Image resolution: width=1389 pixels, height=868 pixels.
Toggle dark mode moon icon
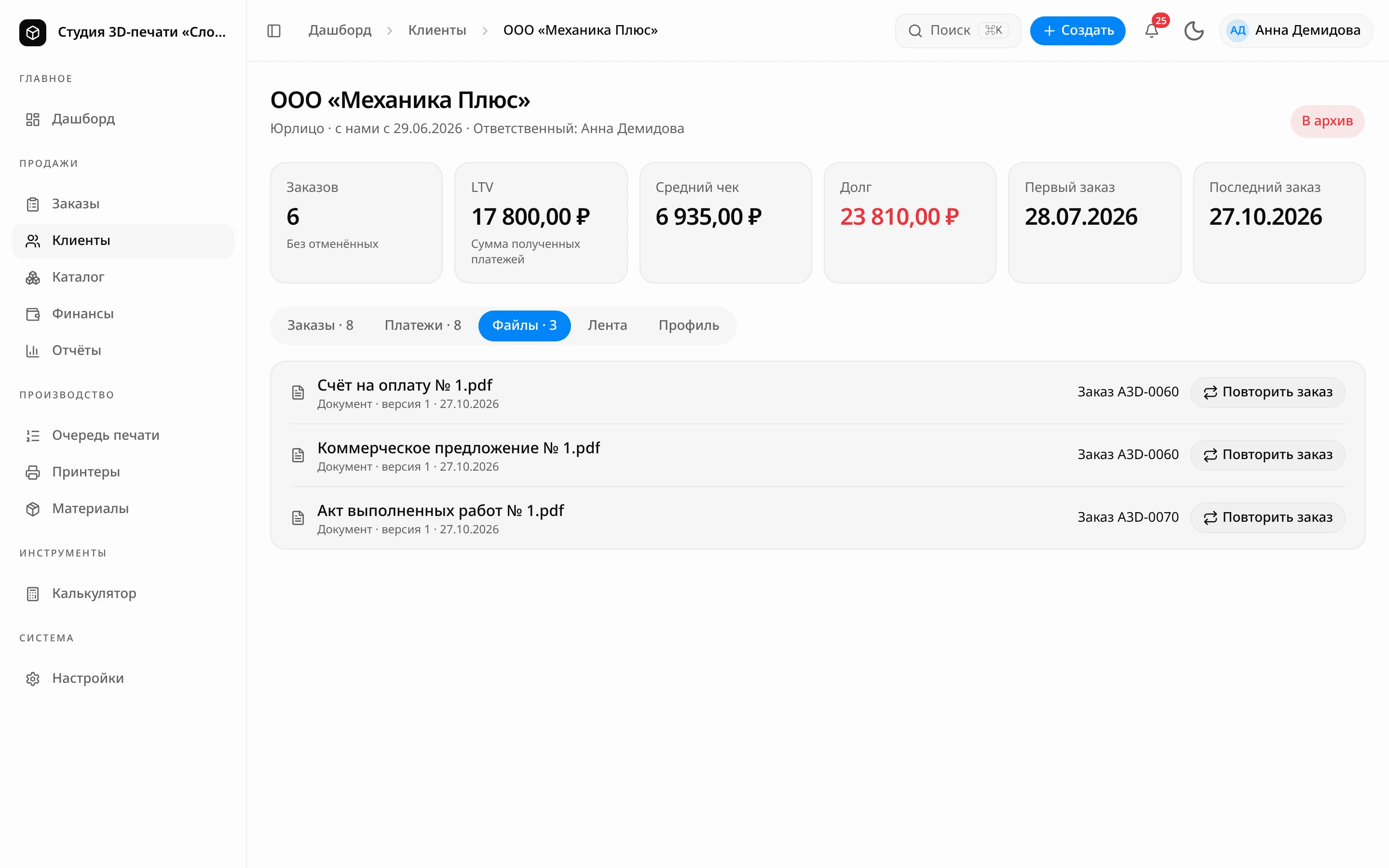[1194, 31]
